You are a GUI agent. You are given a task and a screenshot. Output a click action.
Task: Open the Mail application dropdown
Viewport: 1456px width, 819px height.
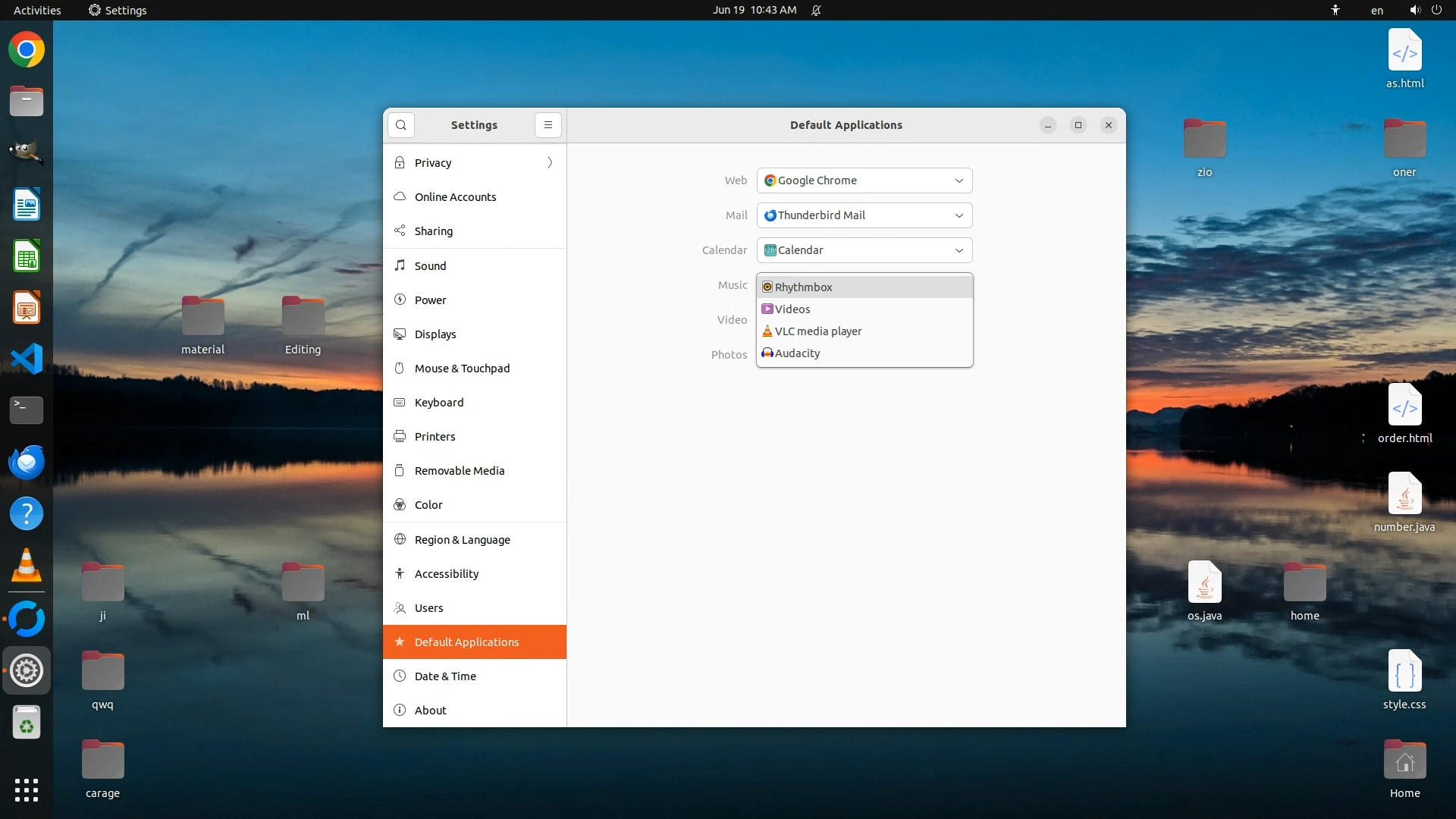(x=864, y=215)
